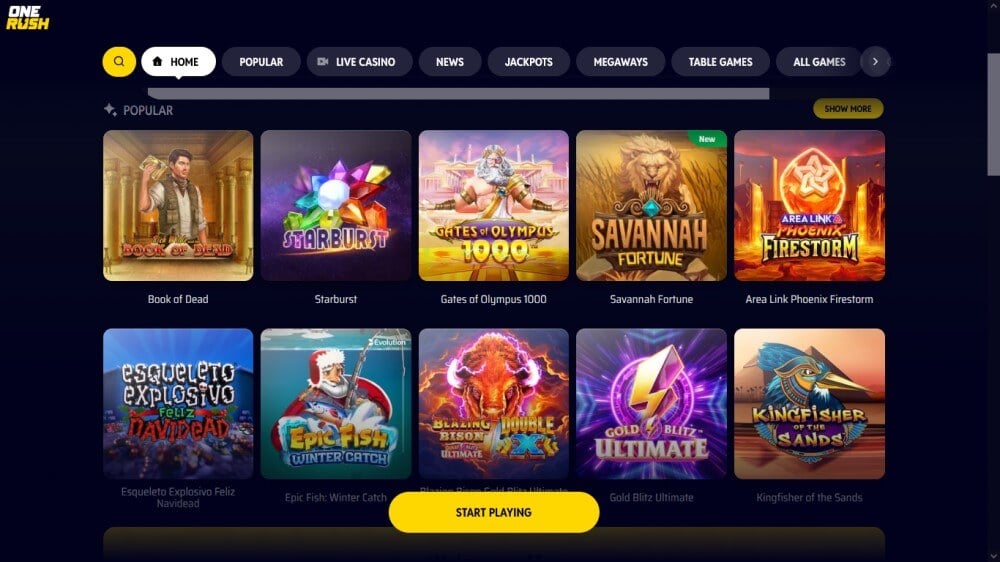This screenshot has width=1000, height=562.
Task: Switch to the Popular tab
Action: 261,62
